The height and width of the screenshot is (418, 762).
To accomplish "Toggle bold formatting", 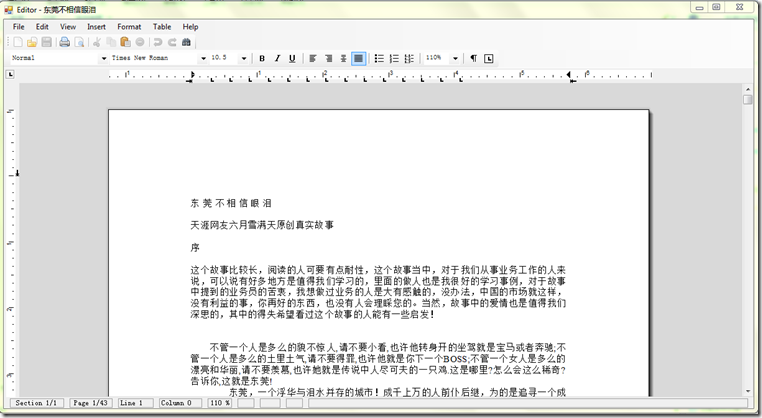I will tap(262, 58).
